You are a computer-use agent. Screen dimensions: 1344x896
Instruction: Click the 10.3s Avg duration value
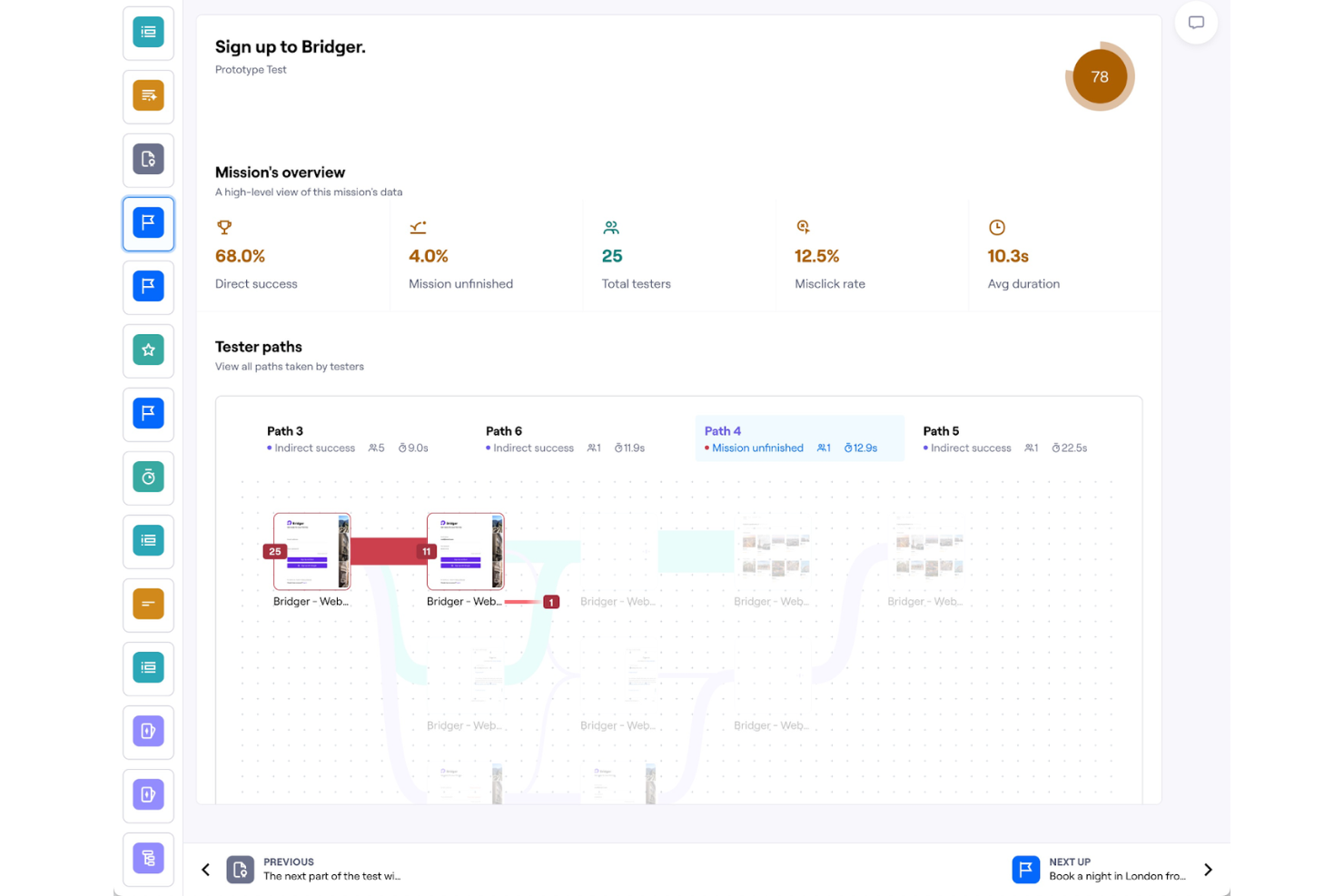pos(1008,256)
